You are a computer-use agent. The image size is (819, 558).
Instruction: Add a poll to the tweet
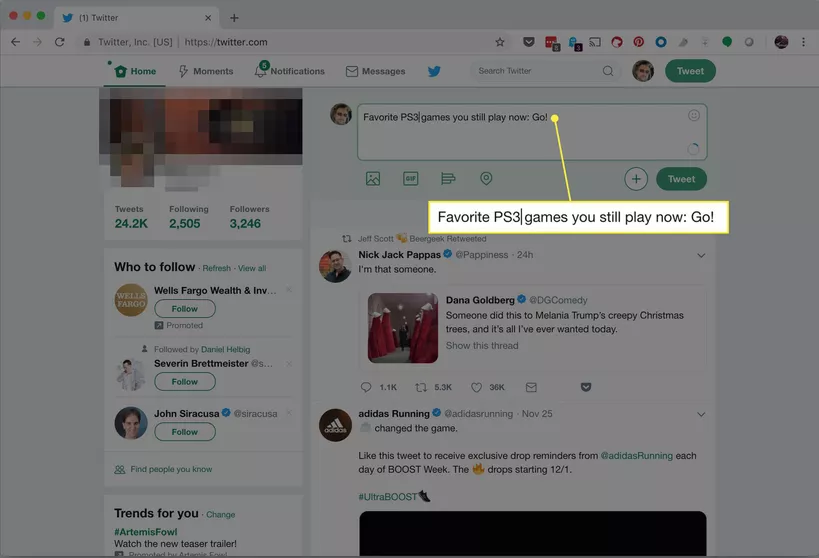448,179
